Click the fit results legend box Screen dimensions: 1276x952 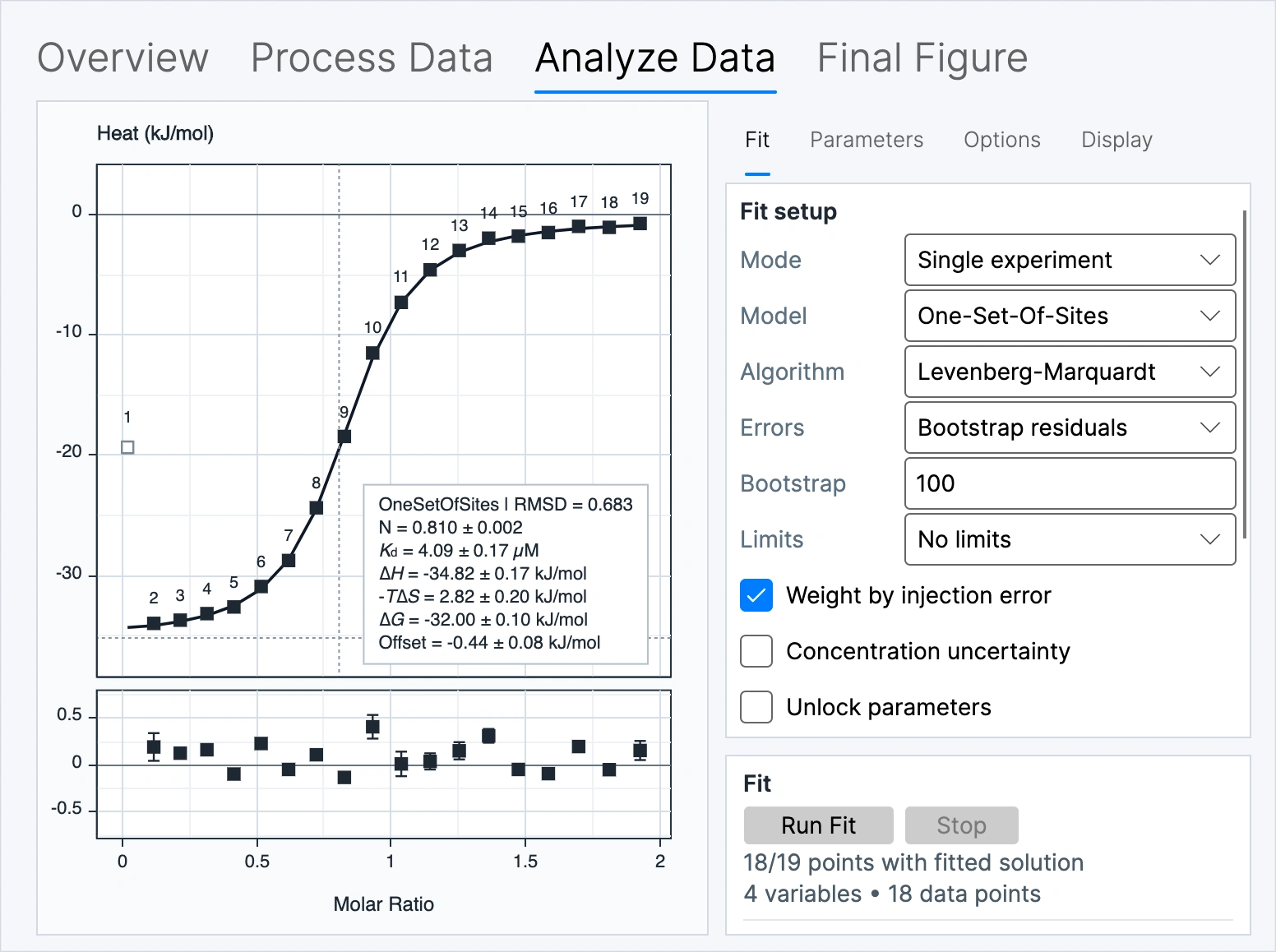click(x=506, y=574)
